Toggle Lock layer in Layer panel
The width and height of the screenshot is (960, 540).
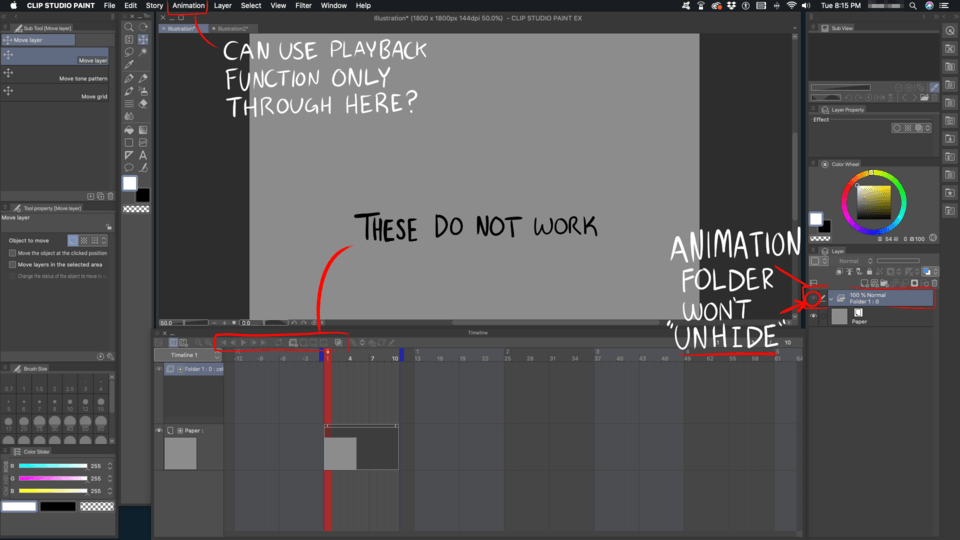pyautogui.click(x=869, y=272)
